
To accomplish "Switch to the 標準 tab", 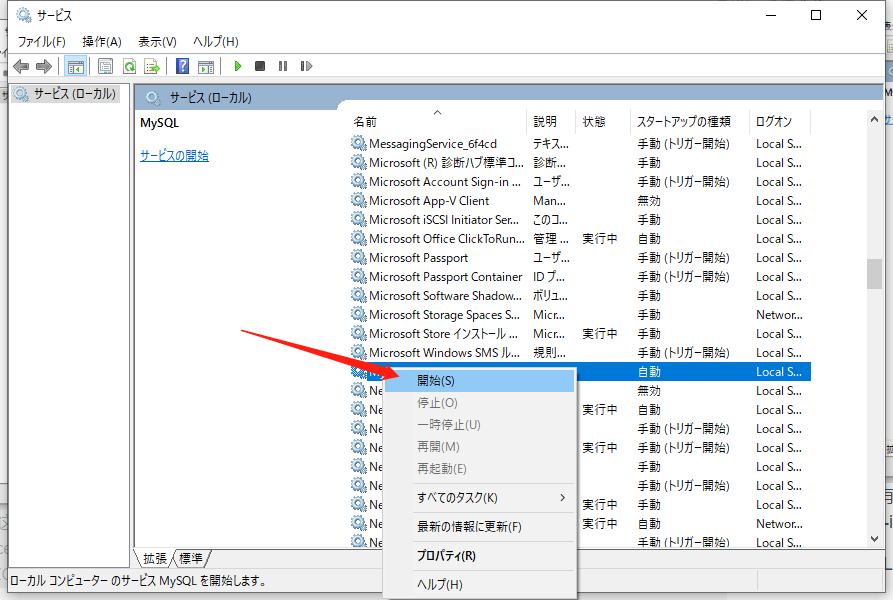I will (x=190, y=558).
